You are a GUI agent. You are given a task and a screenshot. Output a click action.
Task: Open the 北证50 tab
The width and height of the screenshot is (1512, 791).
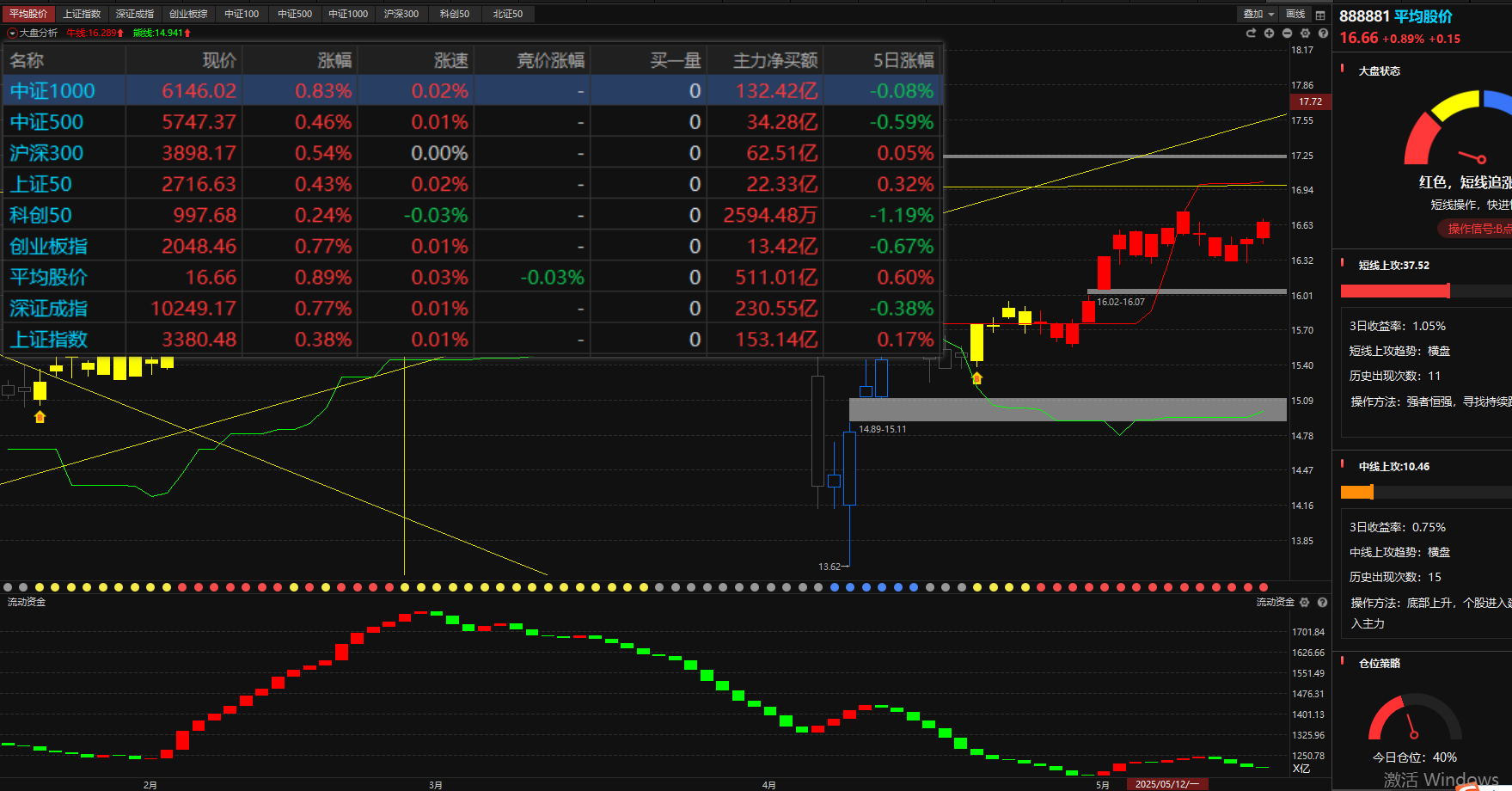(508, 14)
